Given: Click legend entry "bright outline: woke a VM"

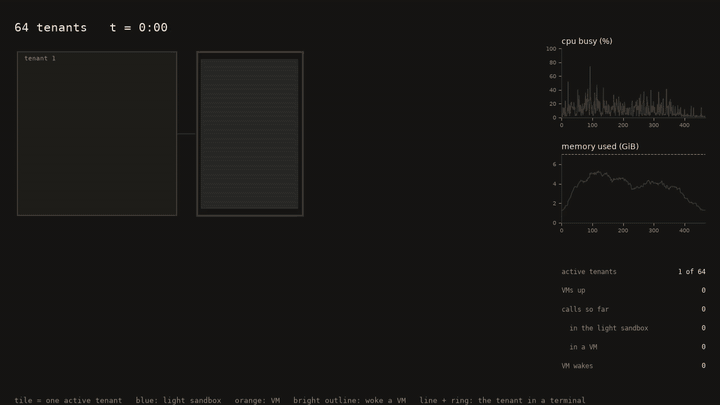Looking at the screenshot, I should point(349,400).
